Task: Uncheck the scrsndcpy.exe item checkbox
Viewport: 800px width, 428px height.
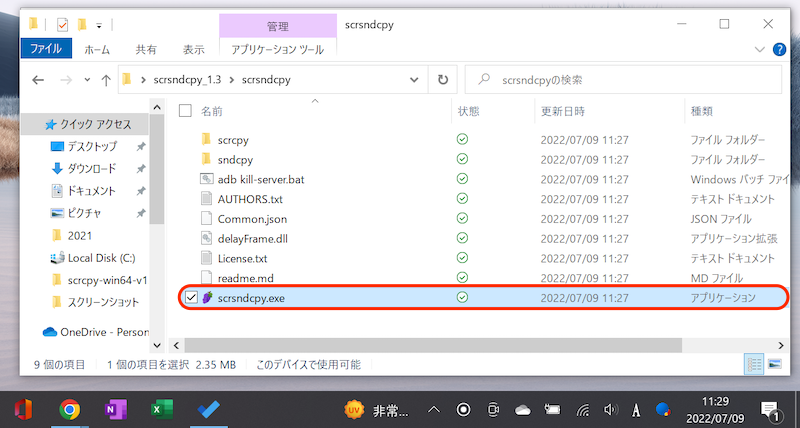Action: click(192, 298)
